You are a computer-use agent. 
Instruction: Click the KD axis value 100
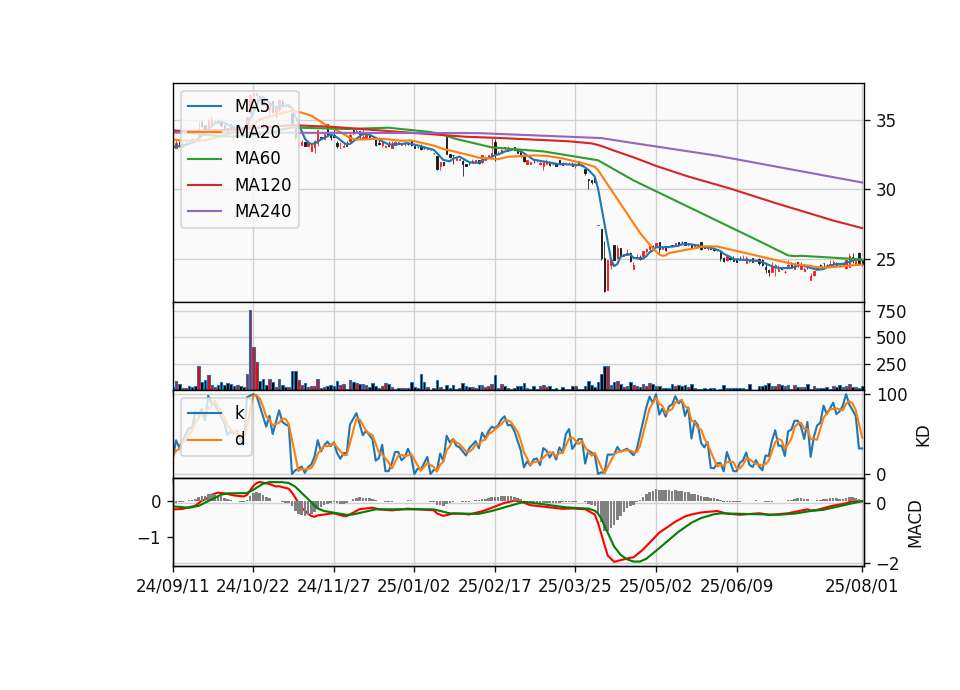(x=892, y=395)
